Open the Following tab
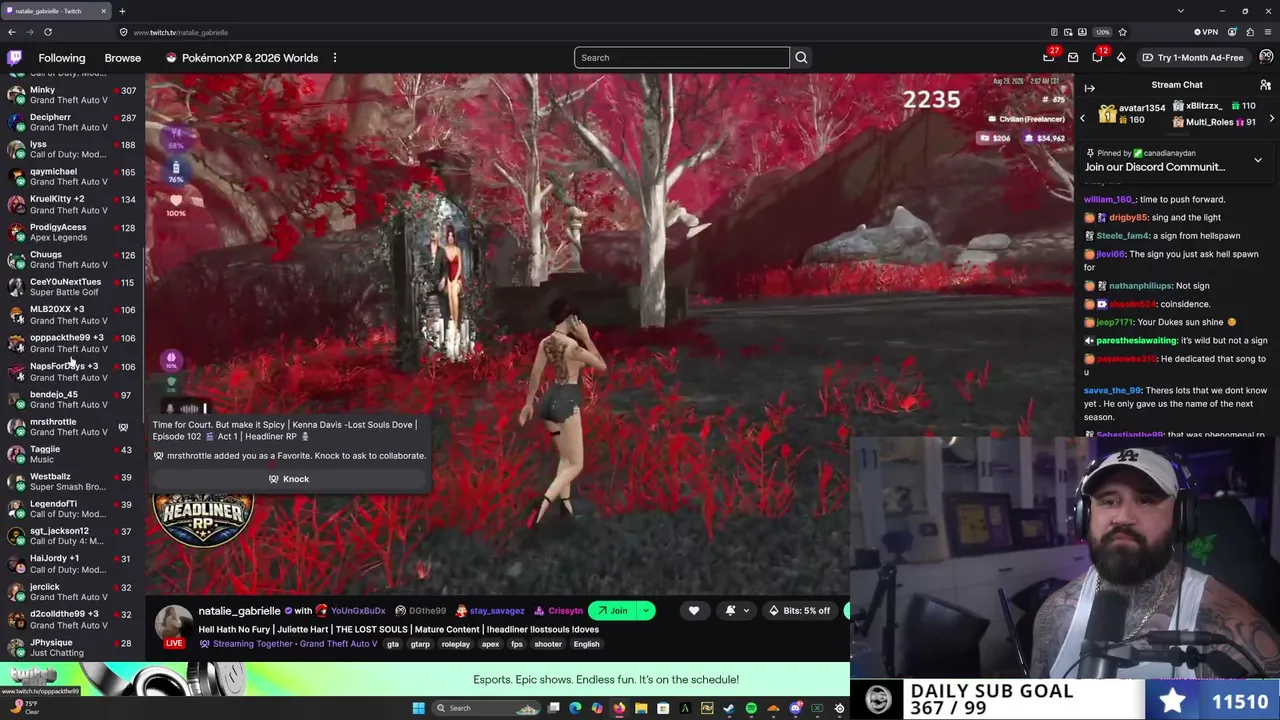1280x720 pixels. click(x=62, y=58)
